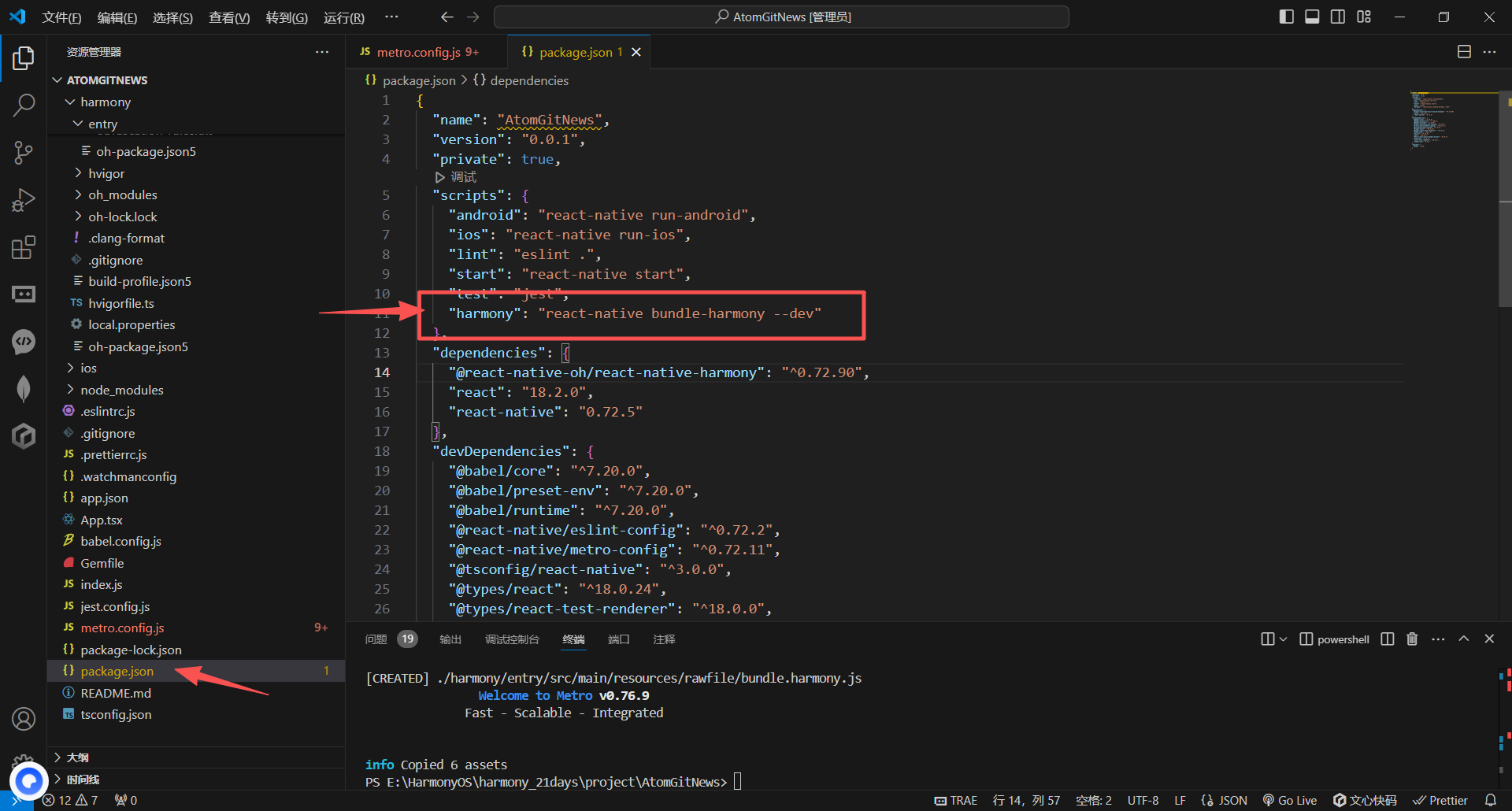This screenshot has height=811, width=1512.
Task: Expand the ios folder
Action: 197,368
